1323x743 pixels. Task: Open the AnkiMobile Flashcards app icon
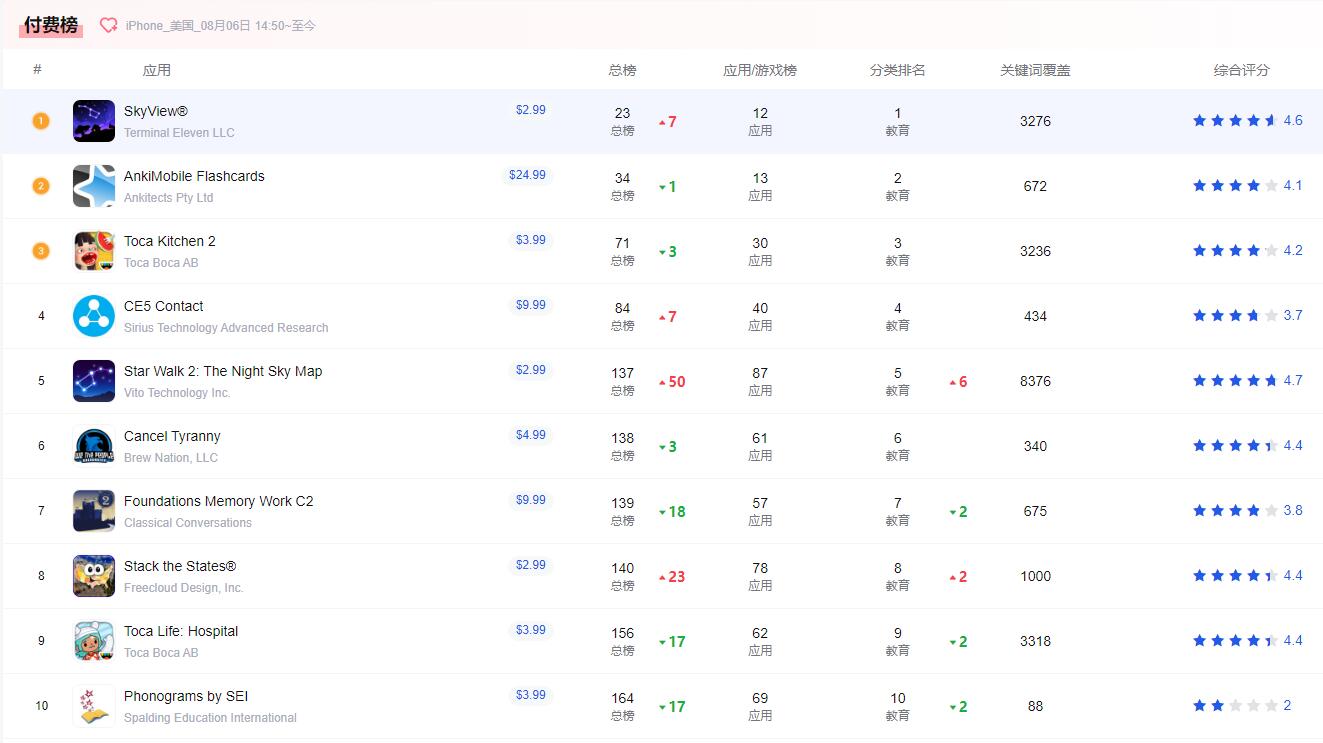point(94,186)
